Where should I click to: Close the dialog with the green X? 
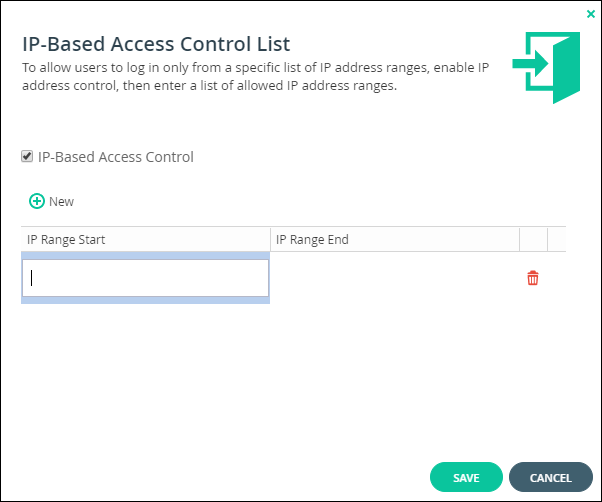(590, 14)
